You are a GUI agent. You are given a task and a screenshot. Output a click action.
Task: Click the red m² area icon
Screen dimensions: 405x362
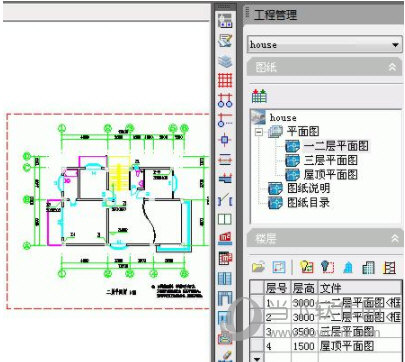click(225, 238)
